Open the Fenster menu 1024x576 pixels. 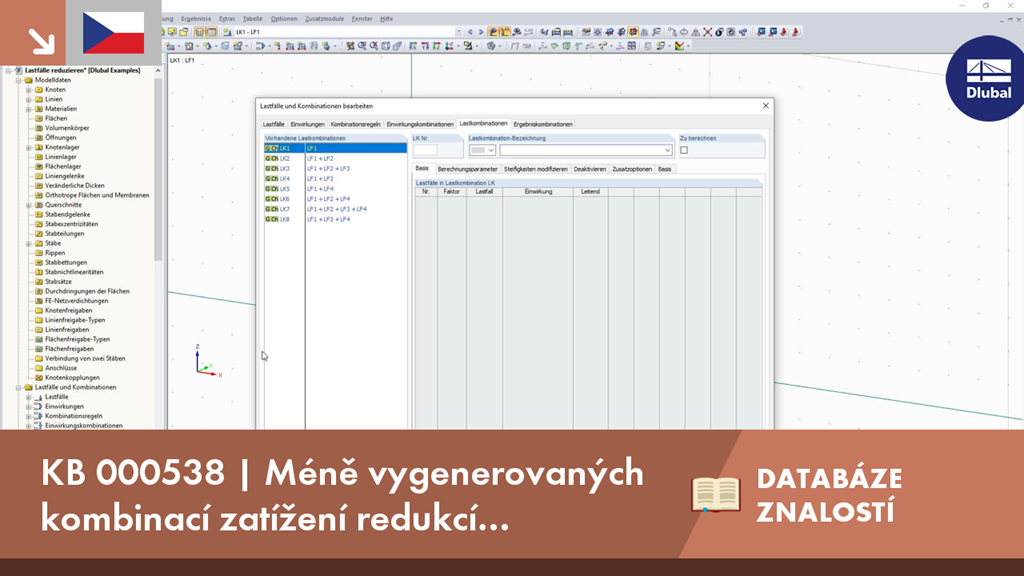[x=362, y=19]
